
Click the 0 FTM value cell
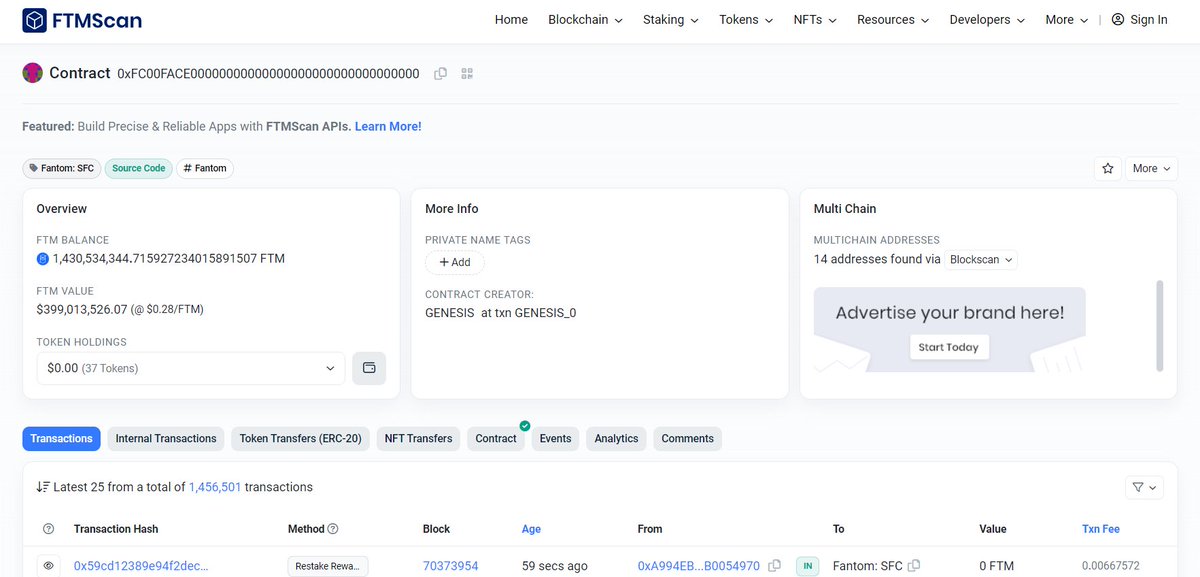(996, 566)
